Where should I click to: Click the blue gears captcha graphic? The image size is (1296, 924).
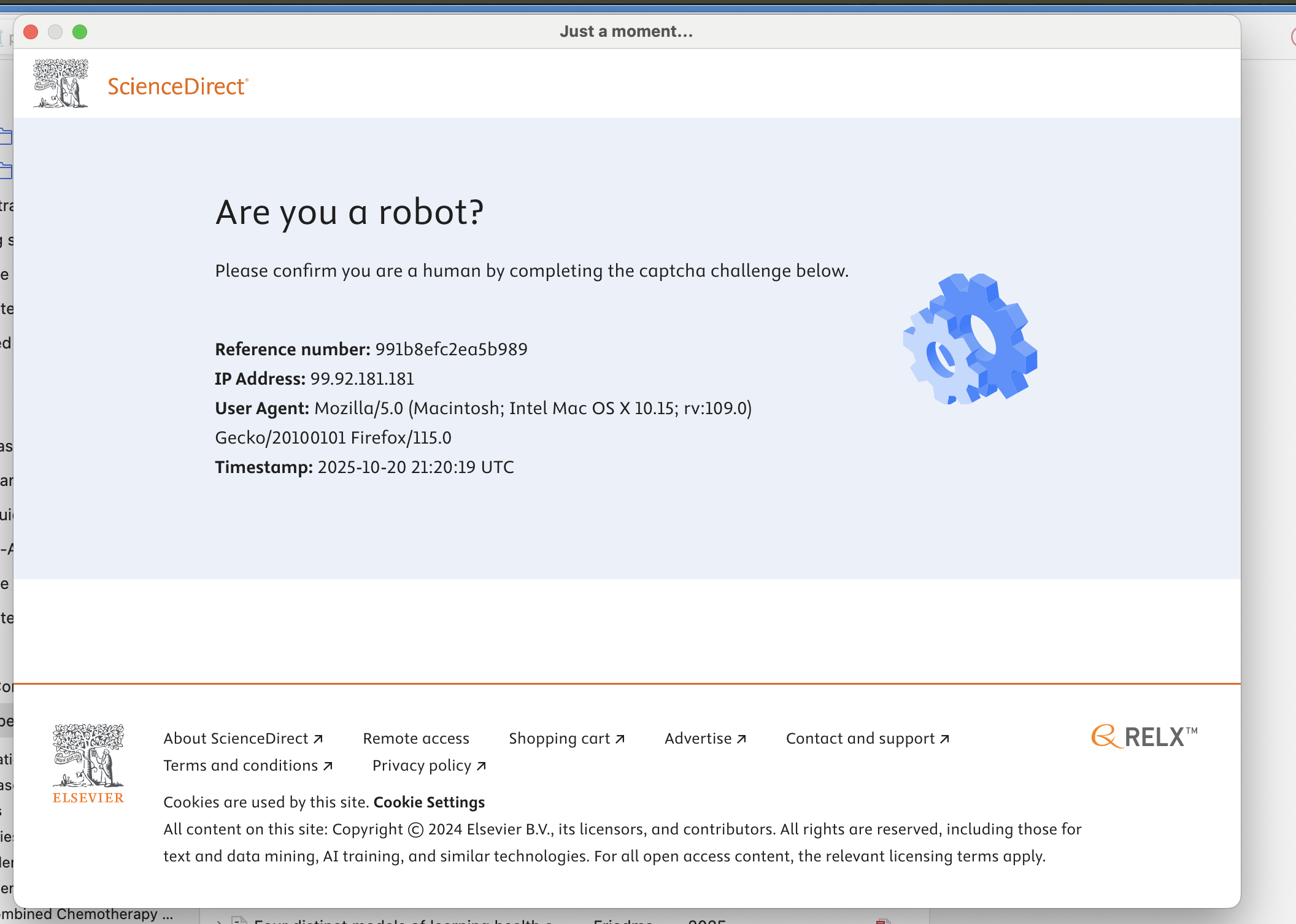(970, 339)
